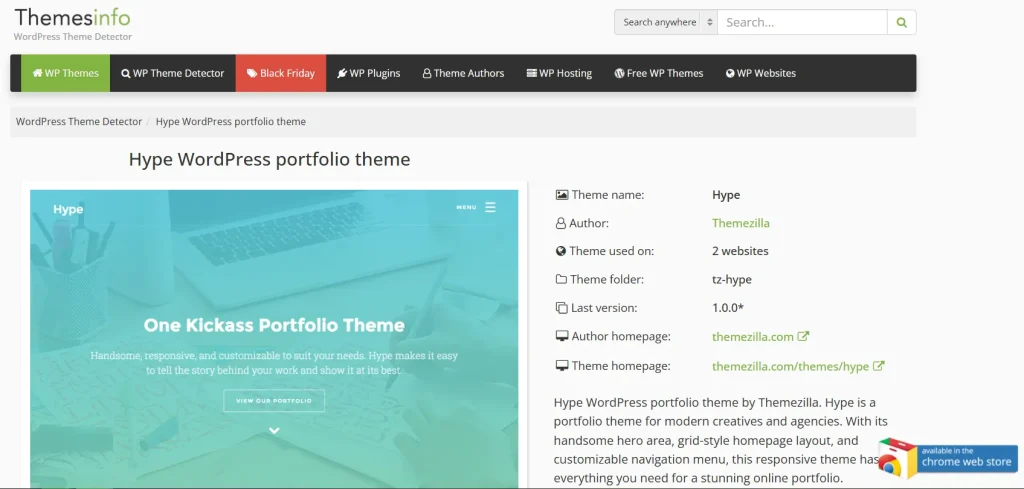Open the Free WP Themes menu item

tap(658, 73)
